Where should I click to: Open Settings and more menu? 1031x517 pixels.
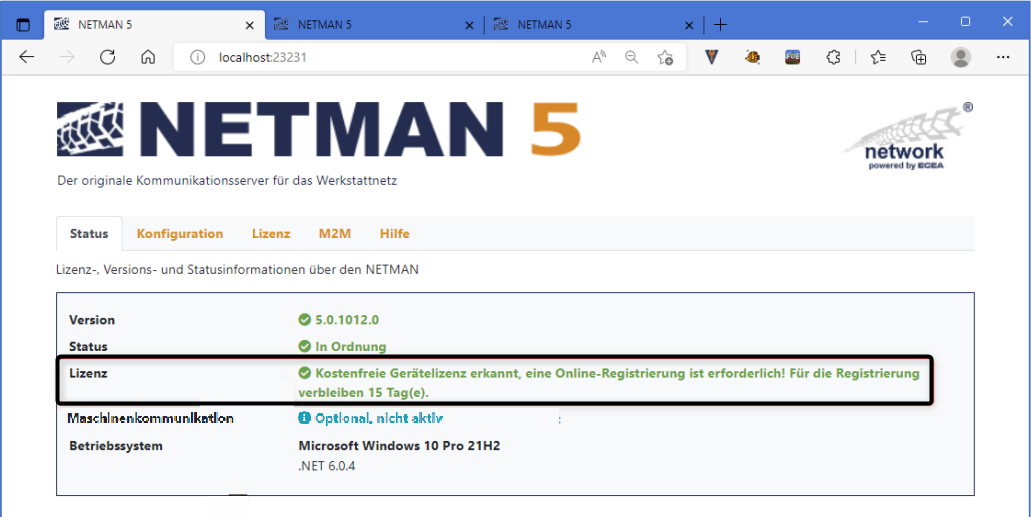(x=1003, y=57)
